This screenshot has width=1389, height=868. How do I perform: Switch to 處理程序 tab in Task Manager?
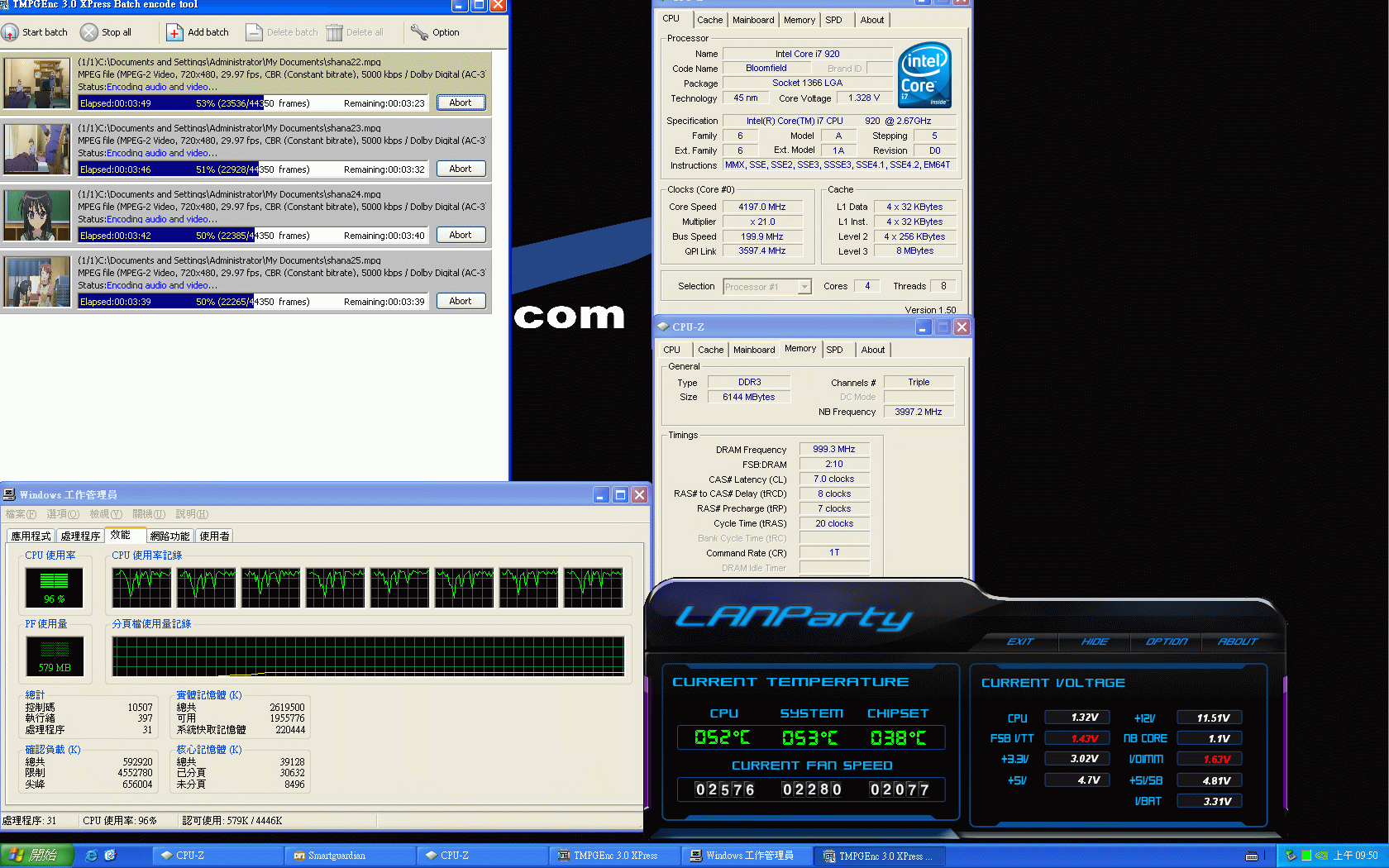[x=80, y=536]
